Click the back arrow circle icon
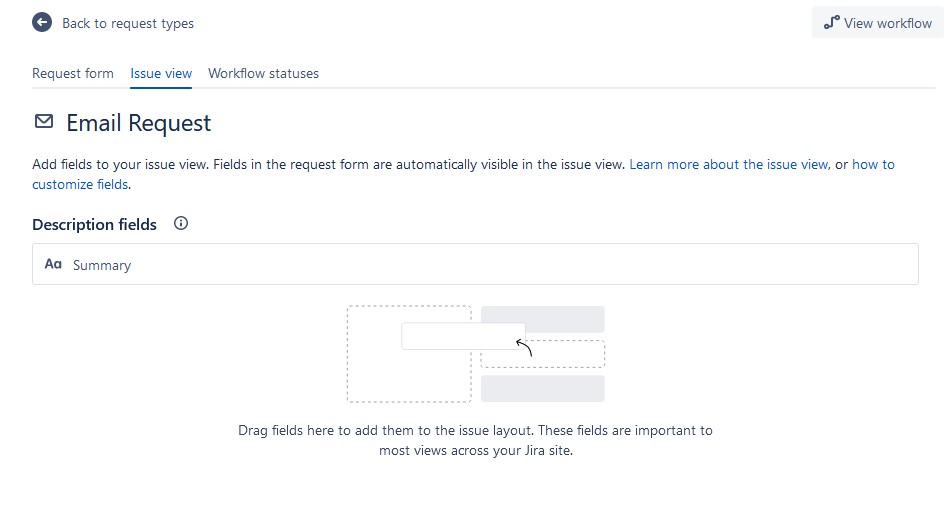 [42, 23]
